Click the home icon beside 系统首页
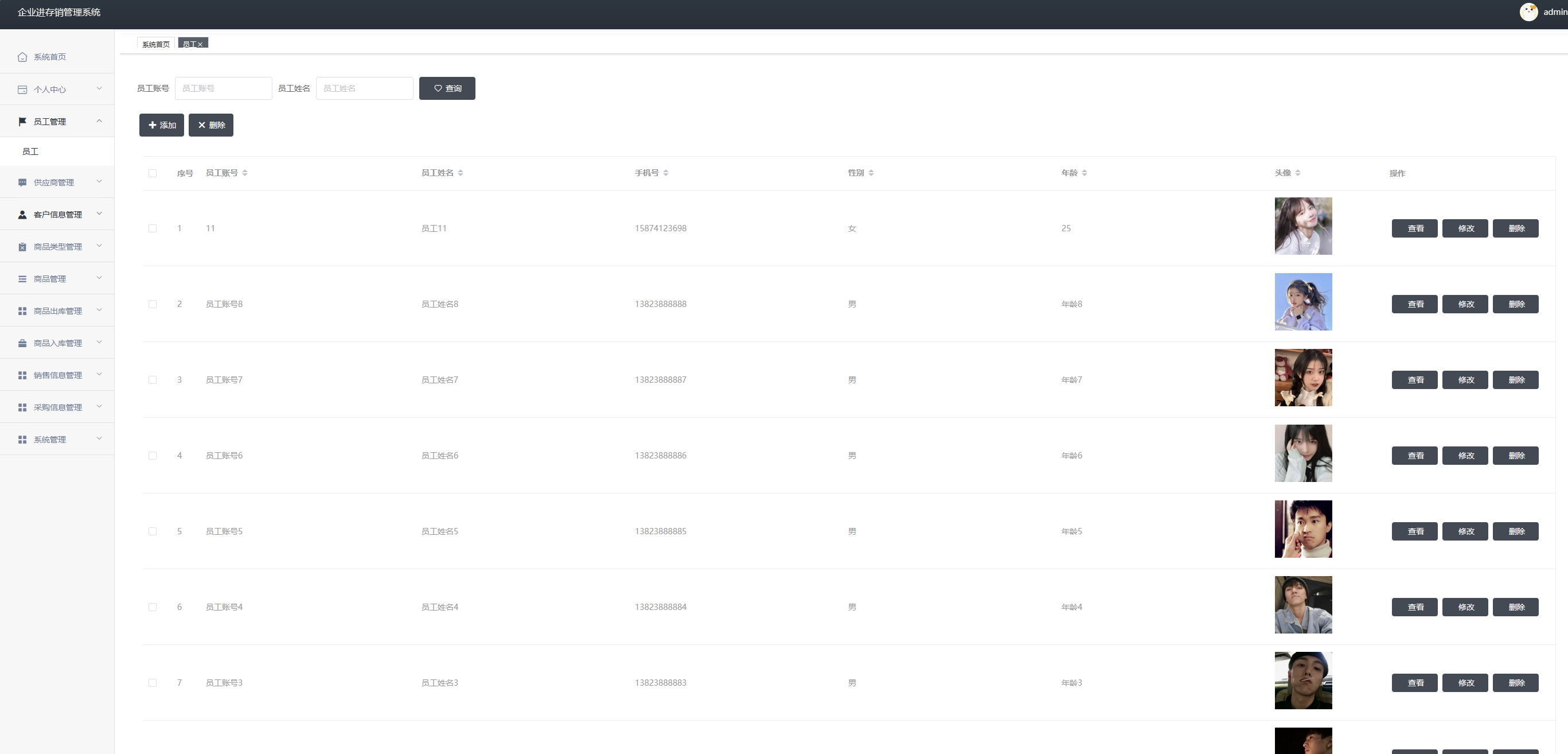This screenshot has width=1568, height=754. tap(22, 57)
